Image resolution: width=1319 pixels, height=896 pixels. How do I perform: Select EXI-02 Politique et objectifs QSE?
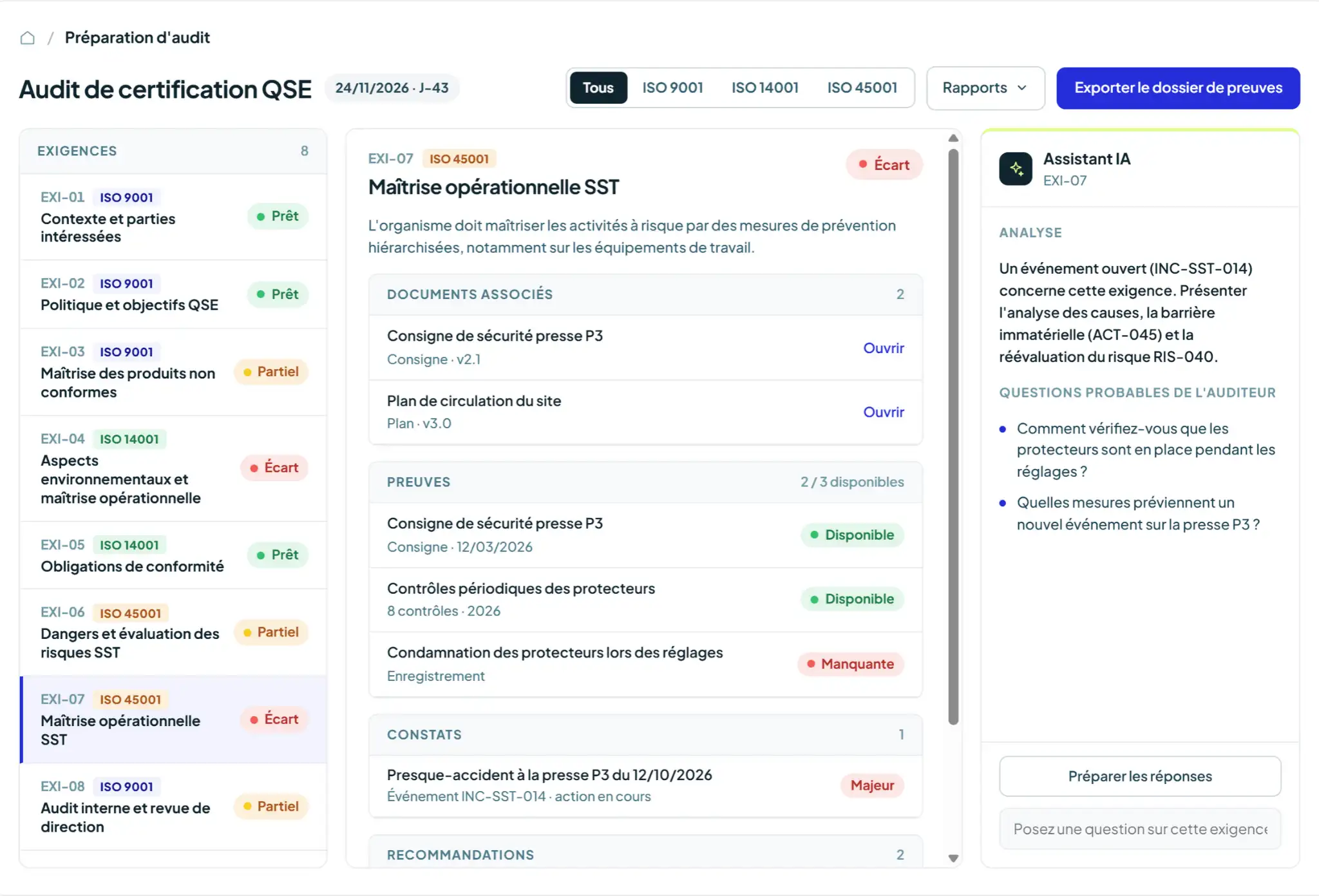click(x=173, y=294)
